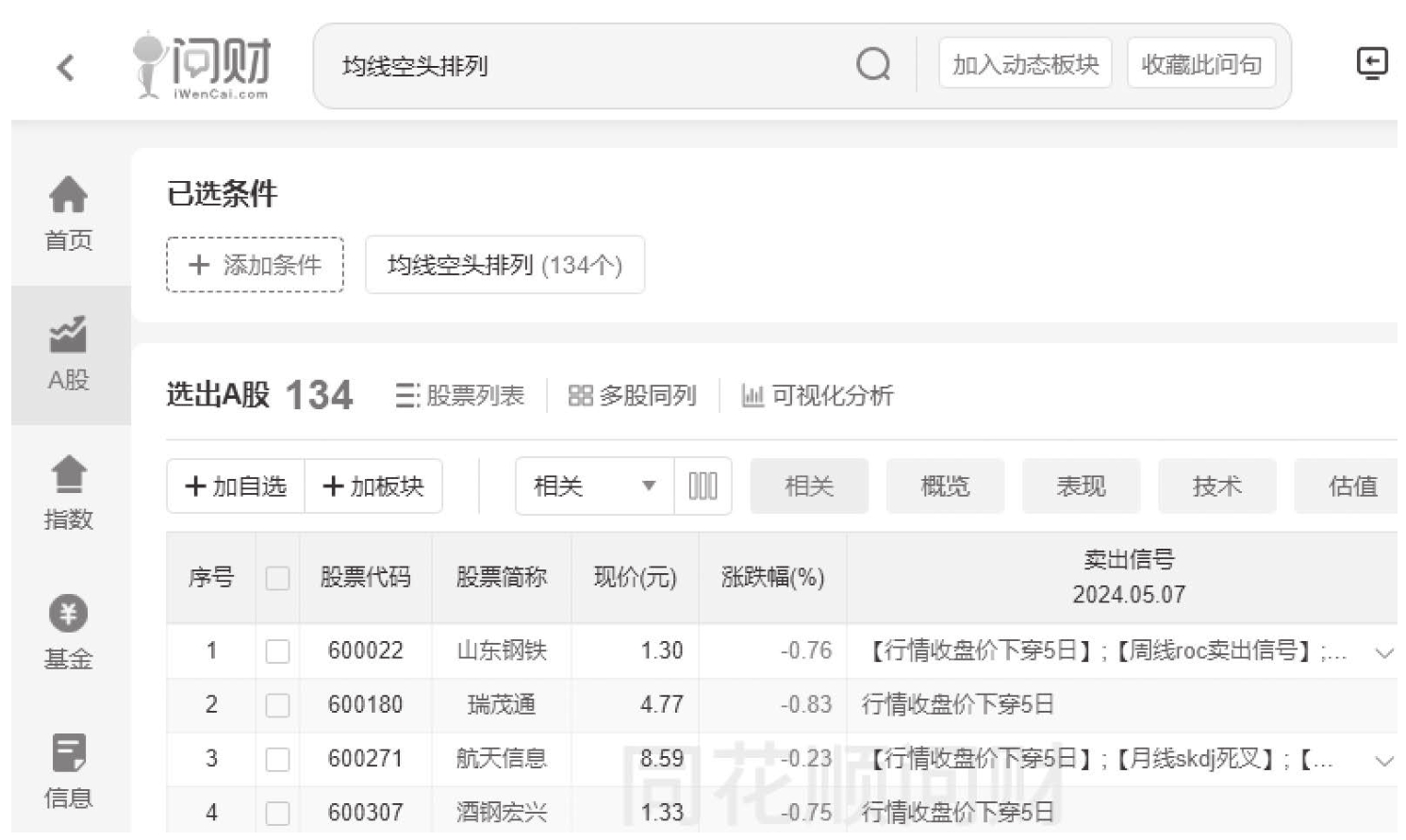Select A股 in the left sidebar
This screenshot has width=1406, height=840.
(x=69, y=354)
